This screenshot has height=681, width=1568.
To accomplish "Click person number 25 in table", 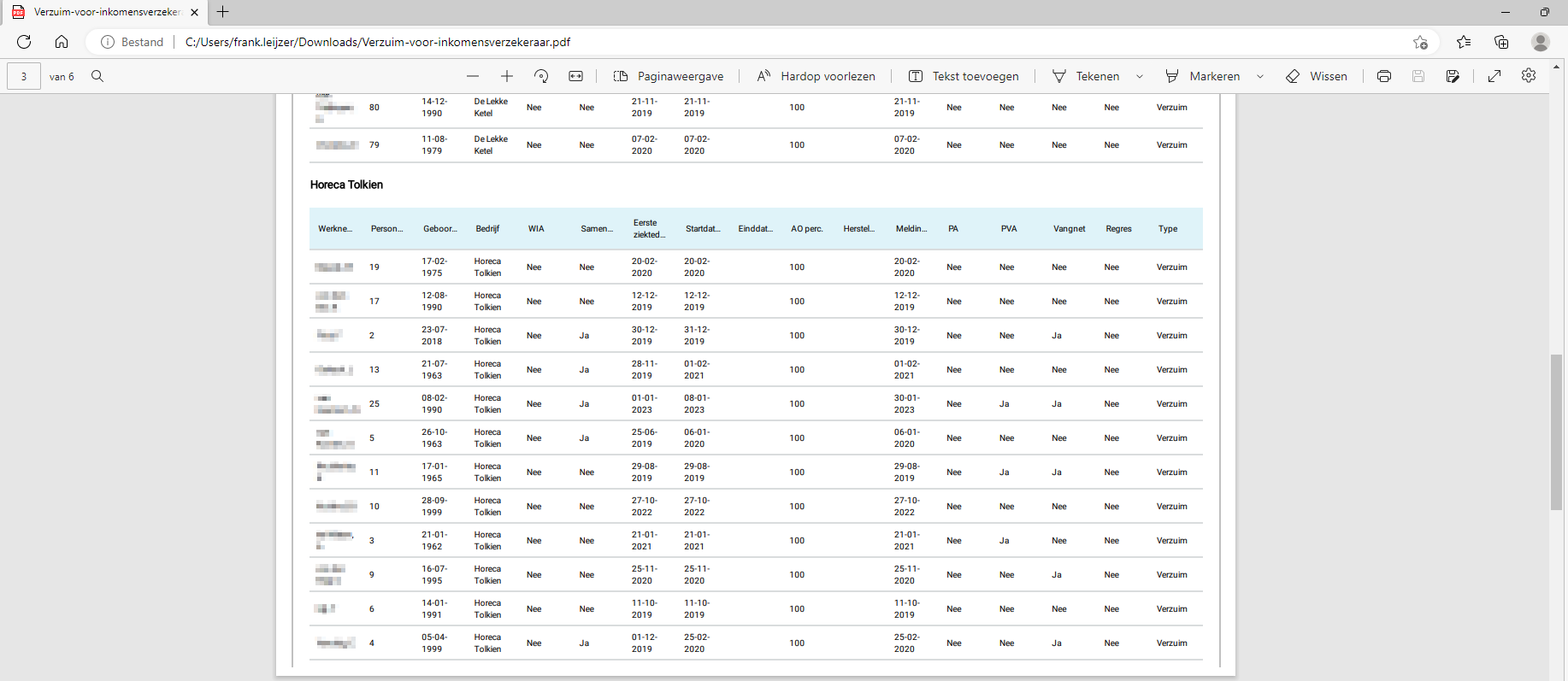I will coord(374,404).
